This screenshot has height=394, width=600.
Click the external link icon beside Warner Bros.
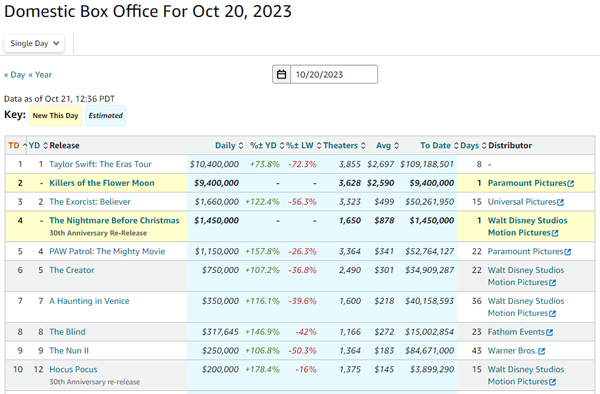pyautogui.click(x=541, y=351)
